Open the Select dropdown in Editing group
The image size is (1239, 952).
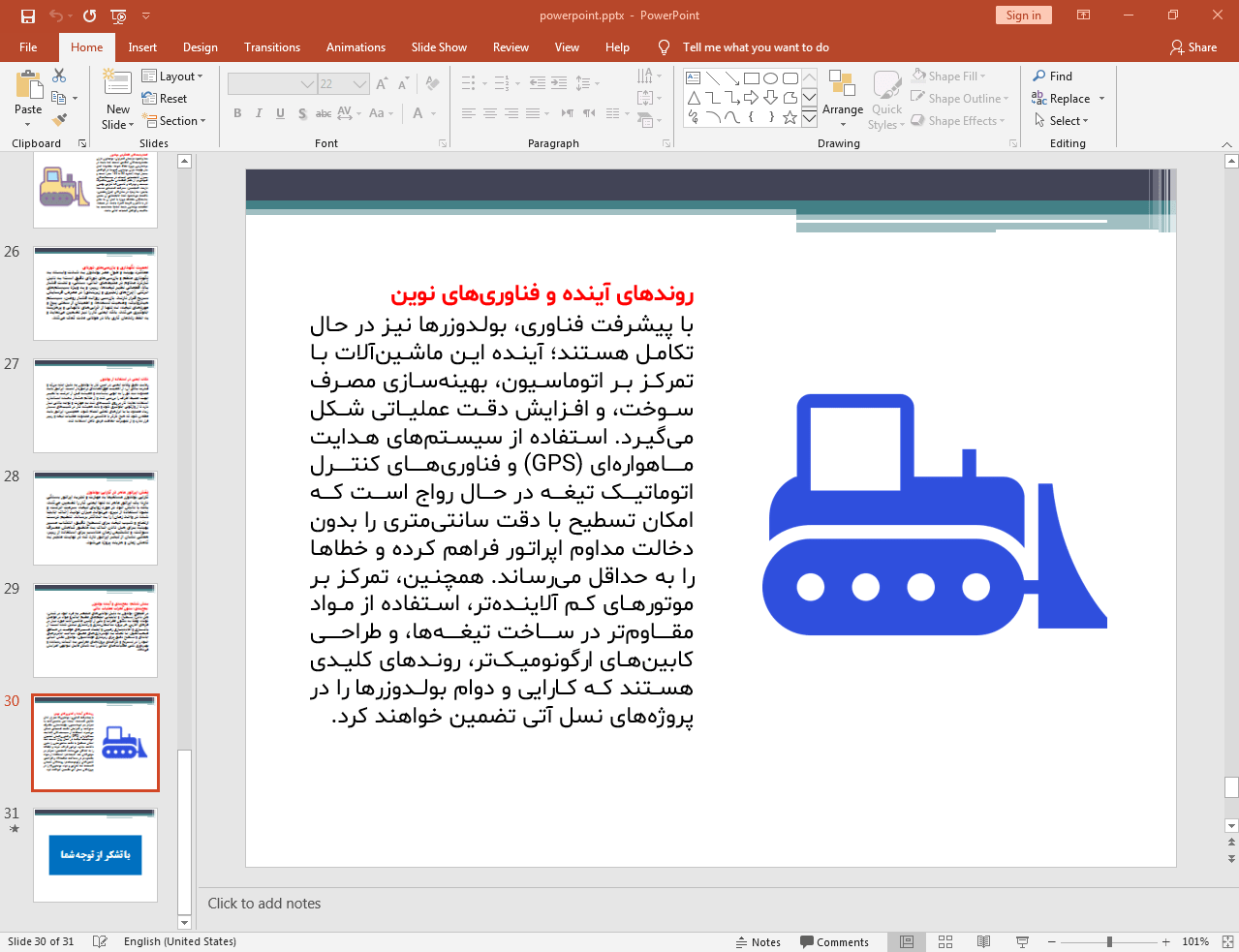coord(1062,121)
